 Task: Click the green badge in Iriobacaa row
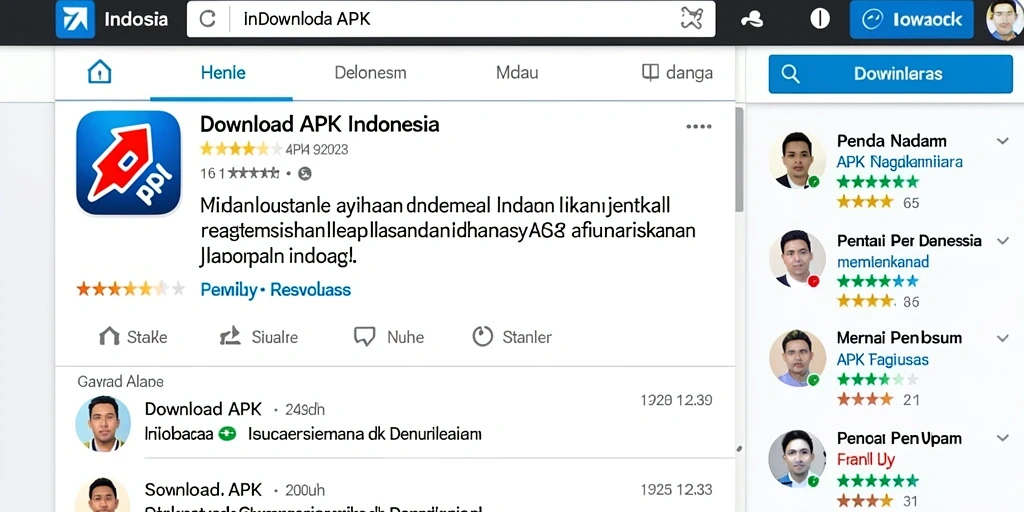pos(227,434)
